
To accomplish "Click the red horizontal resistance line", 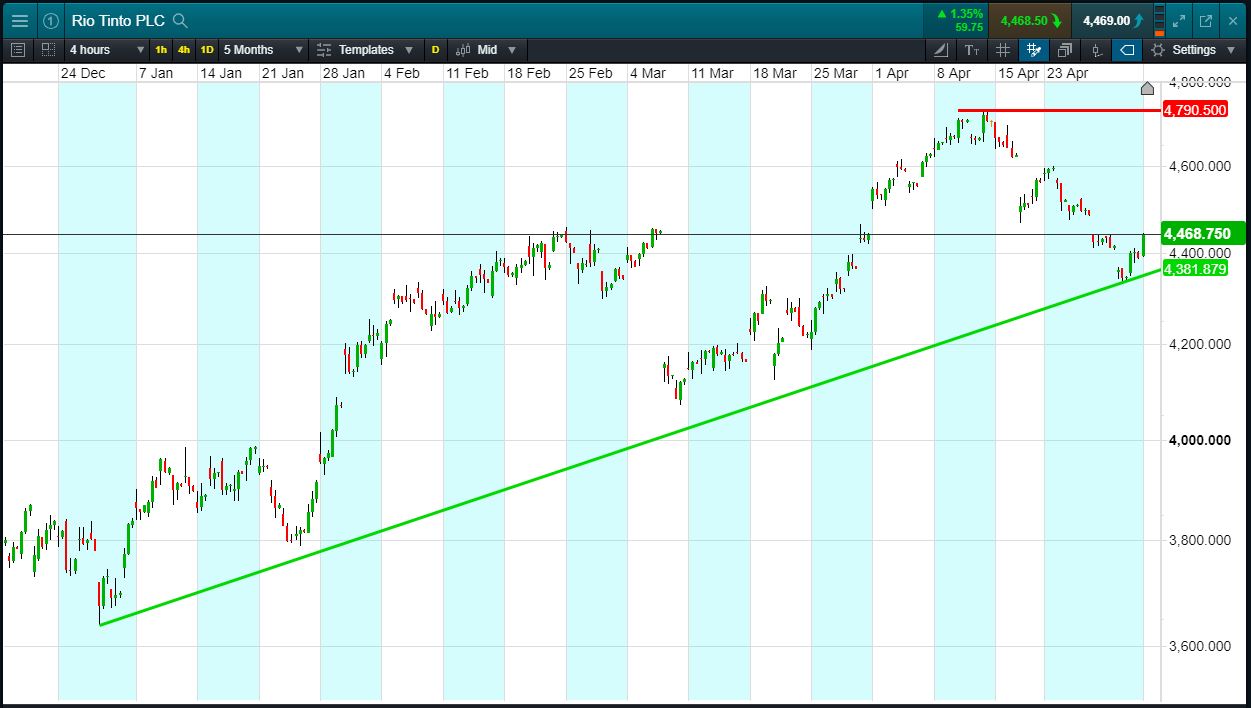I will coord(1058,110).
